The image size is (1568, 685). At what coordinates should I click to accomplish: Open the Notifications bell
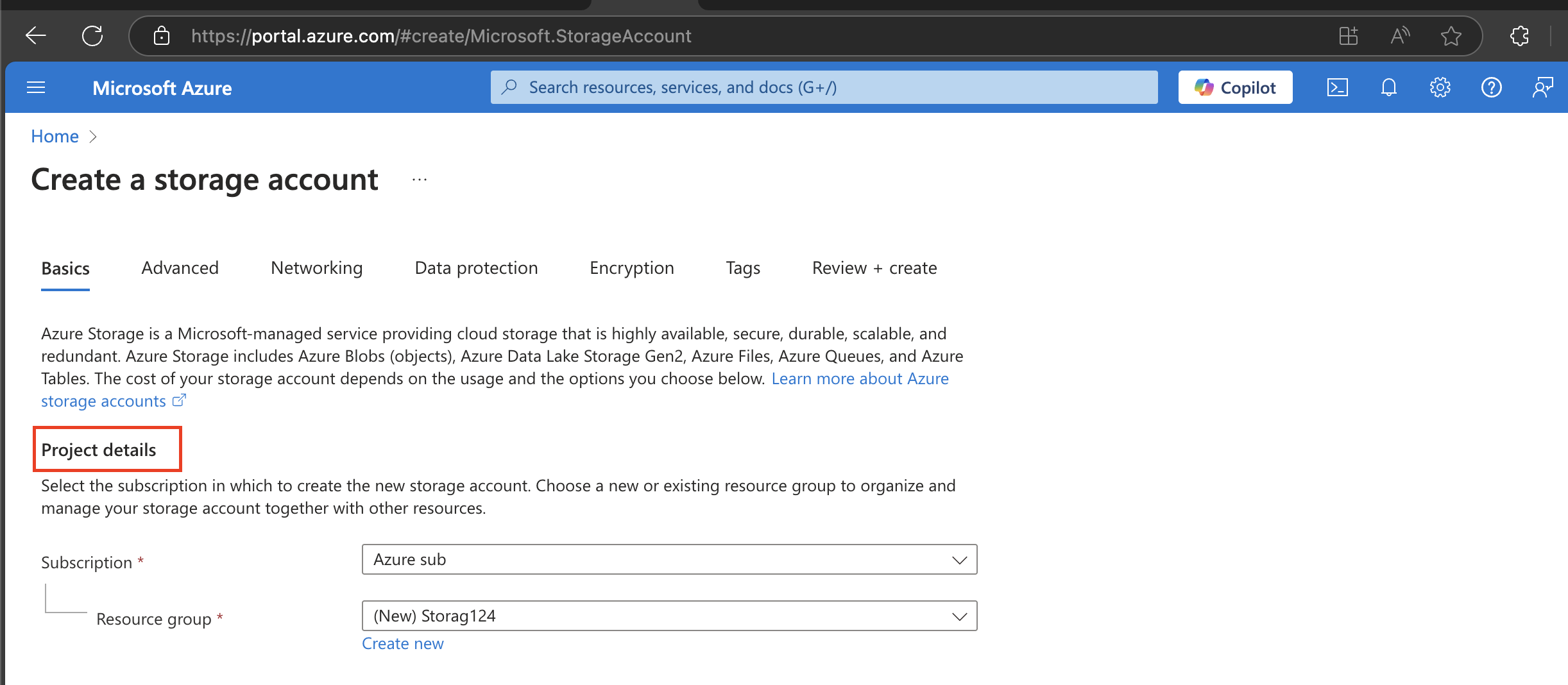(1389, 87)
